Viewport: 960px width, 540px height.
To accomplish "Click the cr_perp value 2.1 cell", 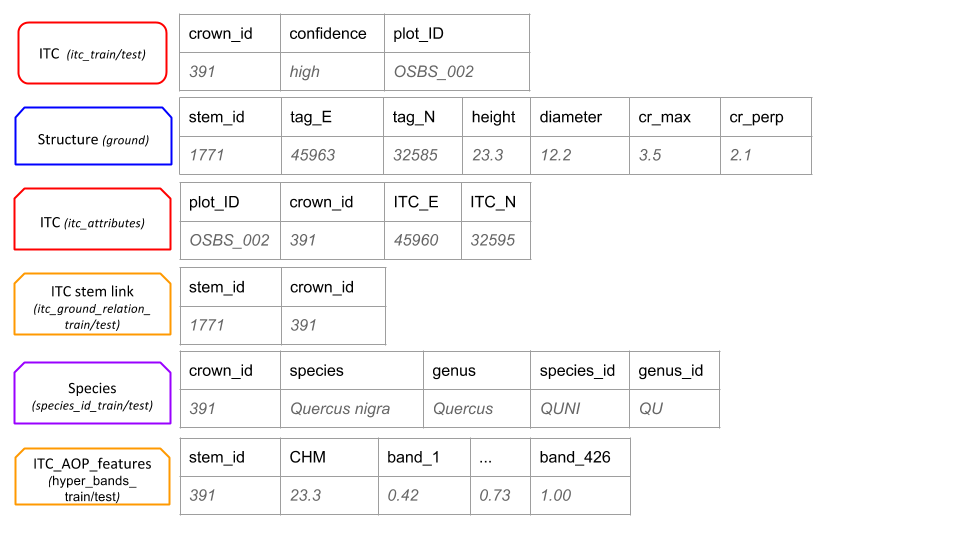I will tap(766, 155).
